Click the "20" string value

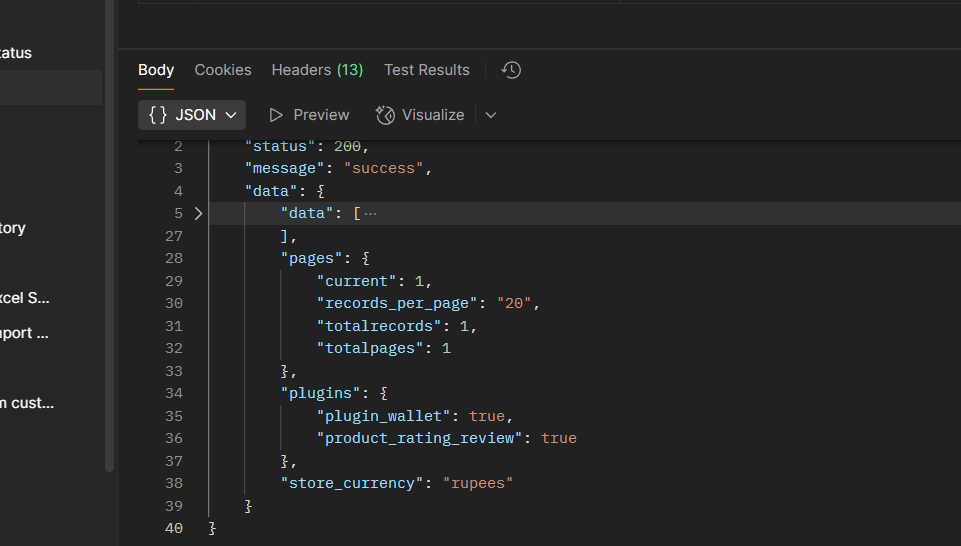click(x=514, y=303)
